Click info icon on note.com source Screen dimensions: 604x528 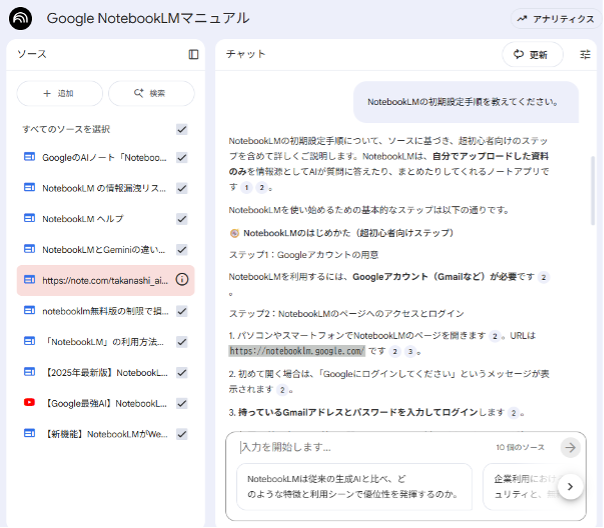[182, 280]
